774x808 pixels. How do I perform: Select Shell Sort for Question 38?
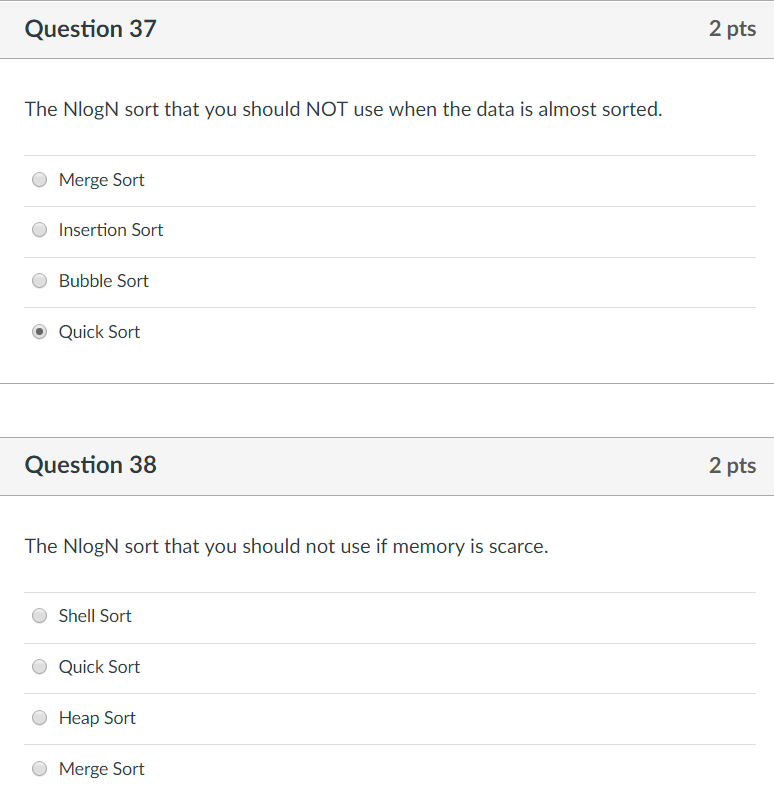[39, 616]
